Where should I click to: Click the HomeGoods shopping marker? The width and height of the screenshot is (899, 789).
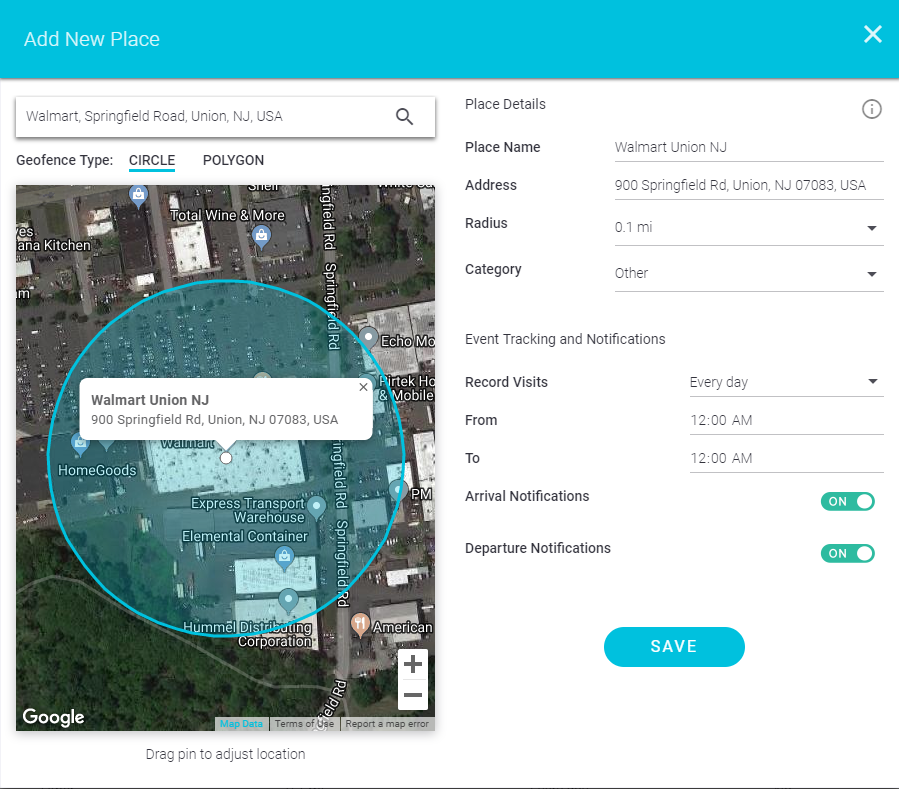pos(80,444)
